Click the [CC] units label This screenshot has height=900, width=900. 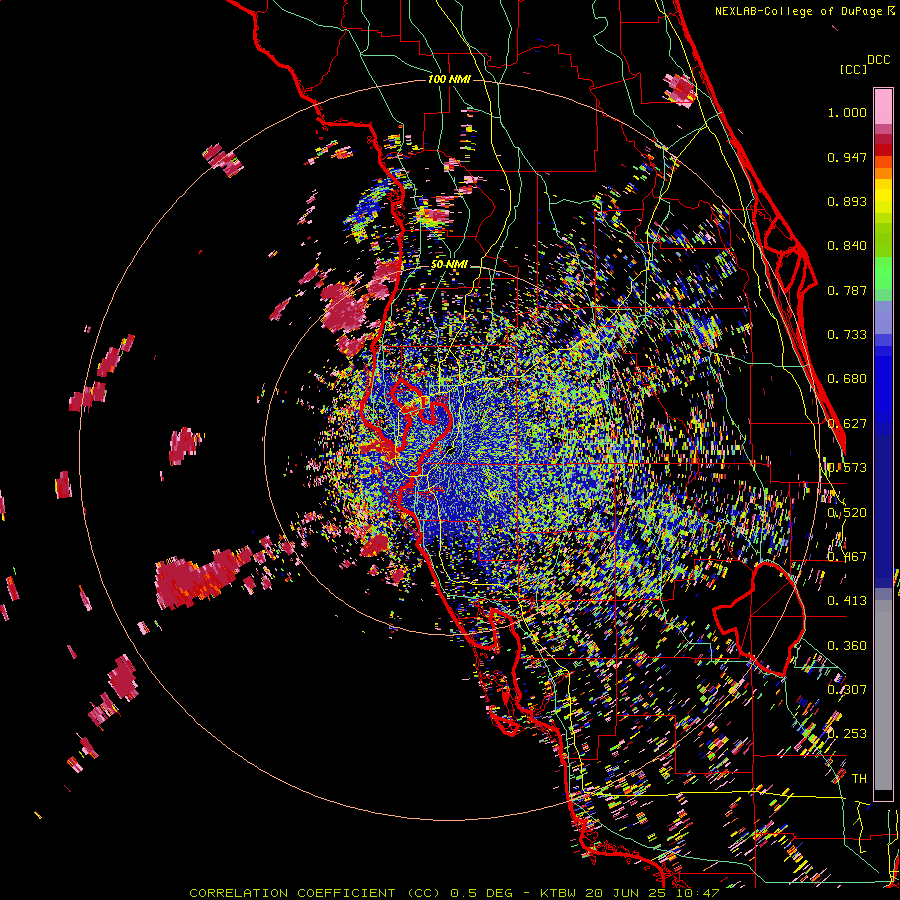coord(853,69)
